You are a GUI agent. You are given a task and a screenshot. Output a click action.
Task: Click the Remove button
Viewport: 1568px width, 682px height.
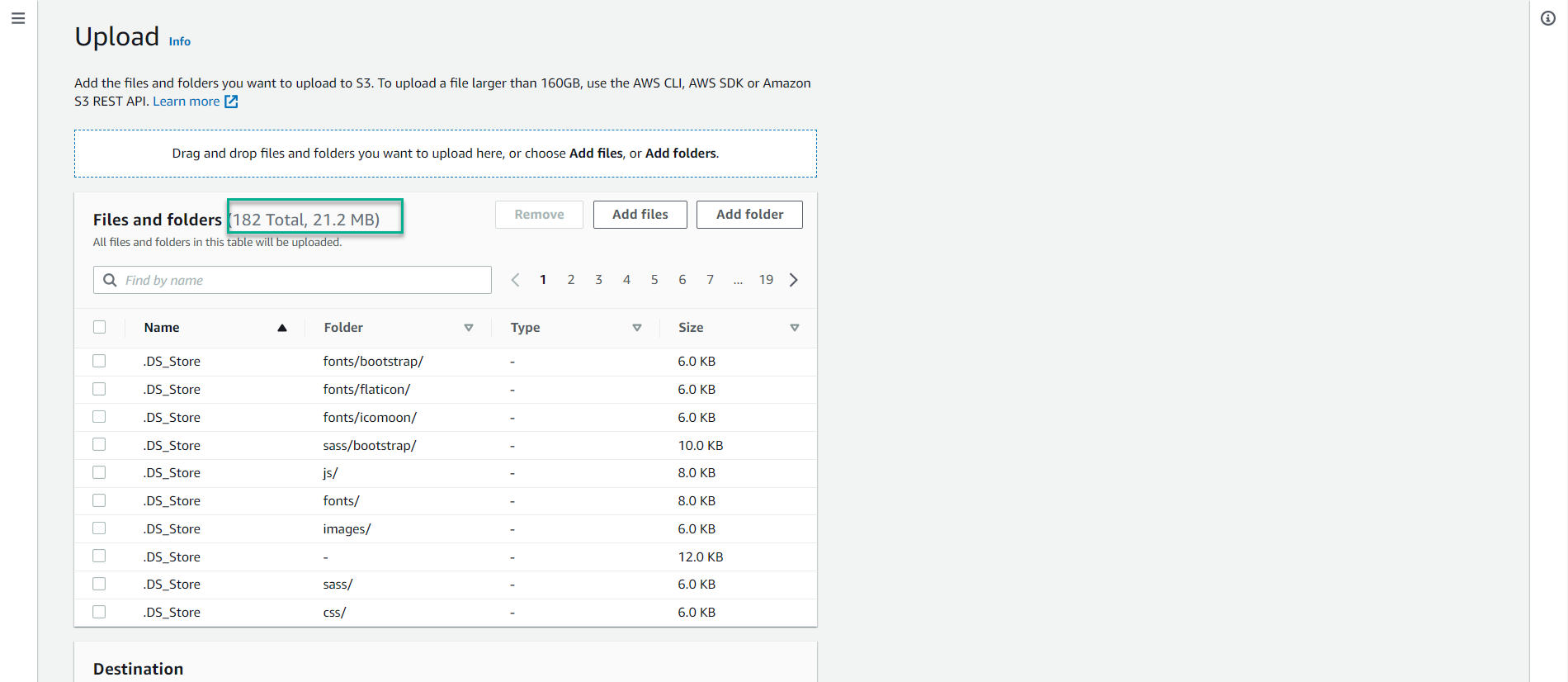[x=540, y=215]
